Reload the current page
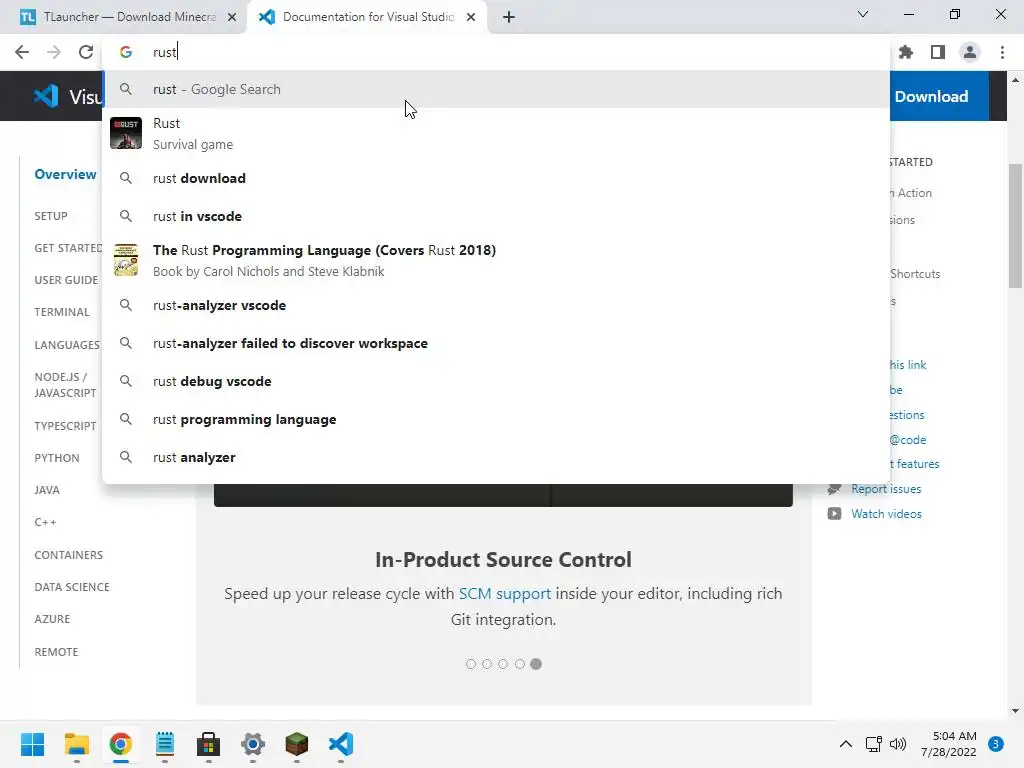This screenshot has height=768, width=1024. (86, 52)
